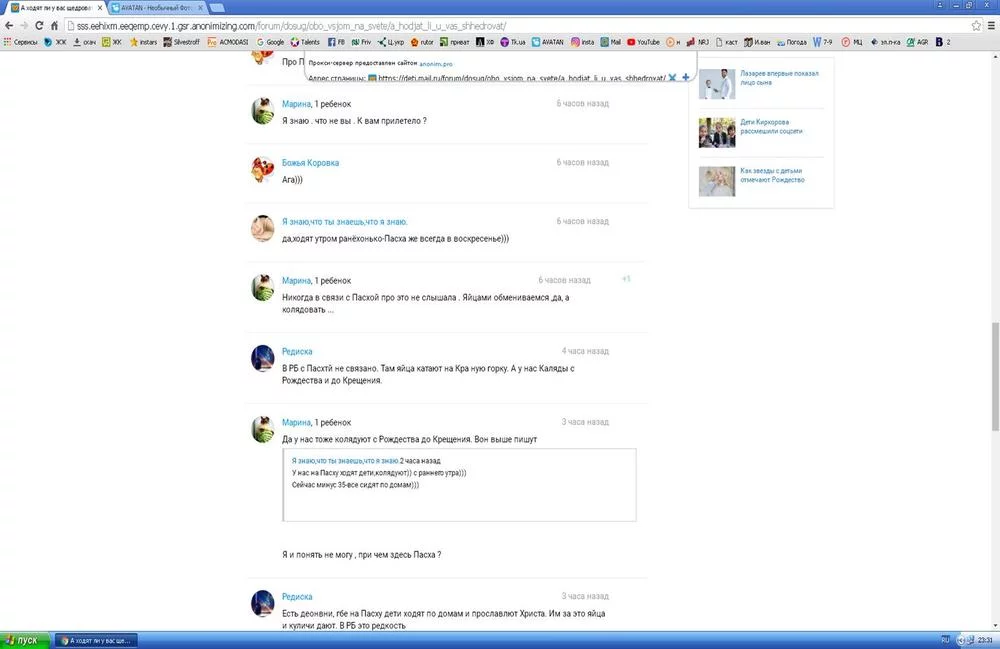Click the 23:31 system tray clock
This screenshot has width=1000, height=649.
click(x=985, y=640)
